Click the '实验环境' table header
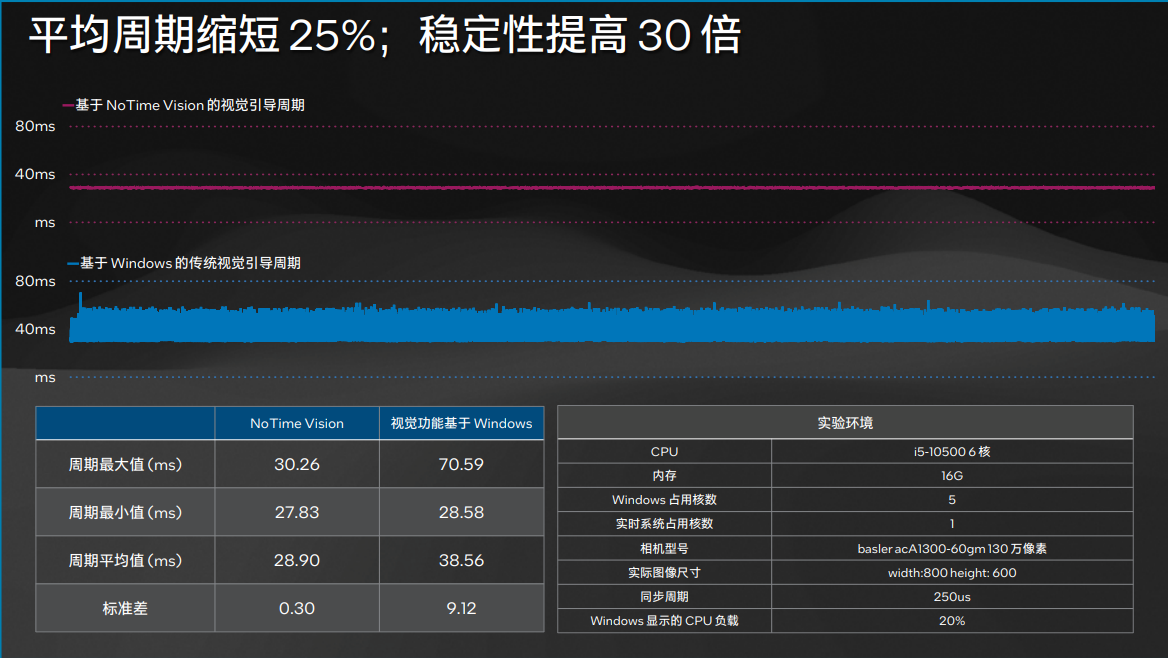 coord(845,423)
